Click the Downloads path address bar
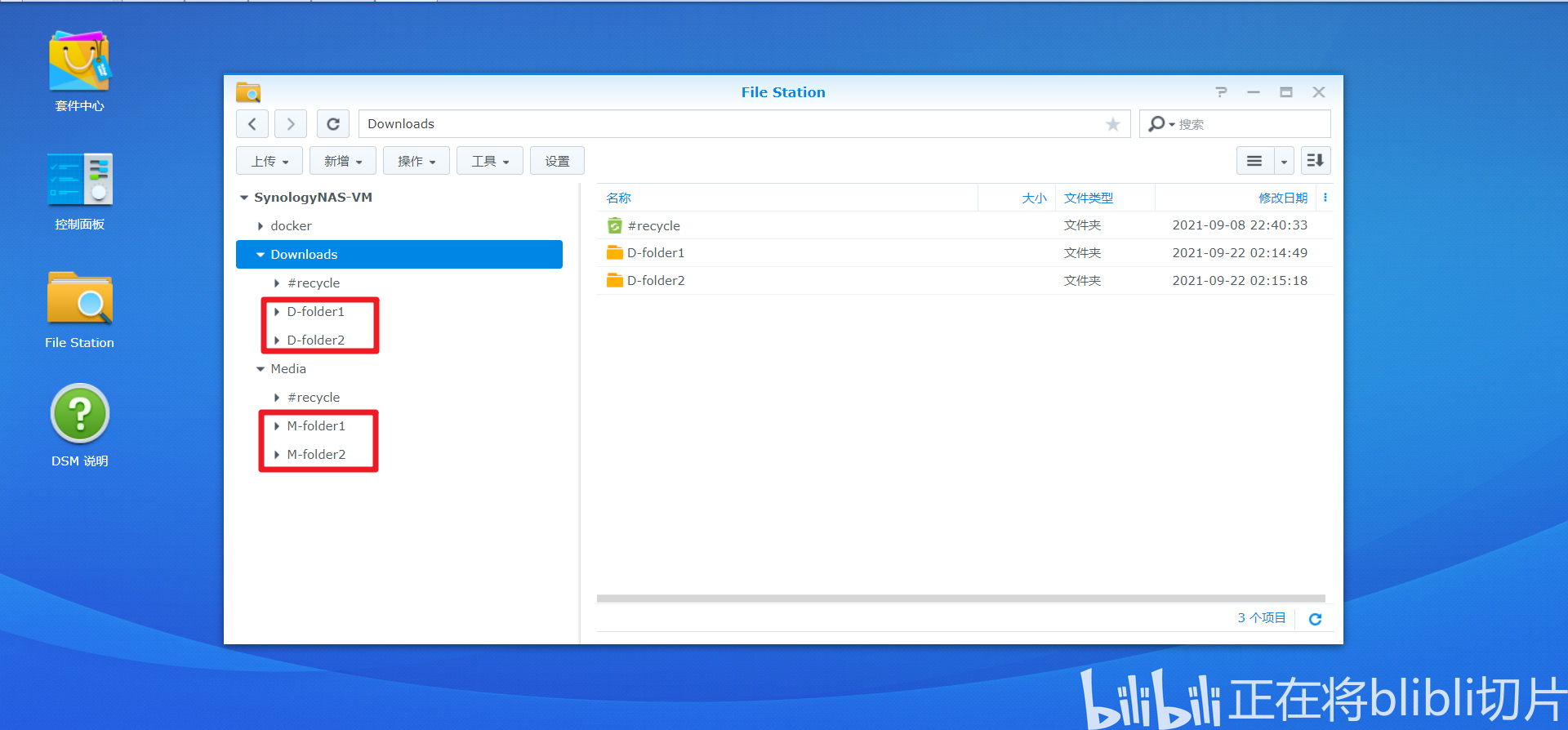The width and height of the screenshot is (1568, 730). click(744, 124)
